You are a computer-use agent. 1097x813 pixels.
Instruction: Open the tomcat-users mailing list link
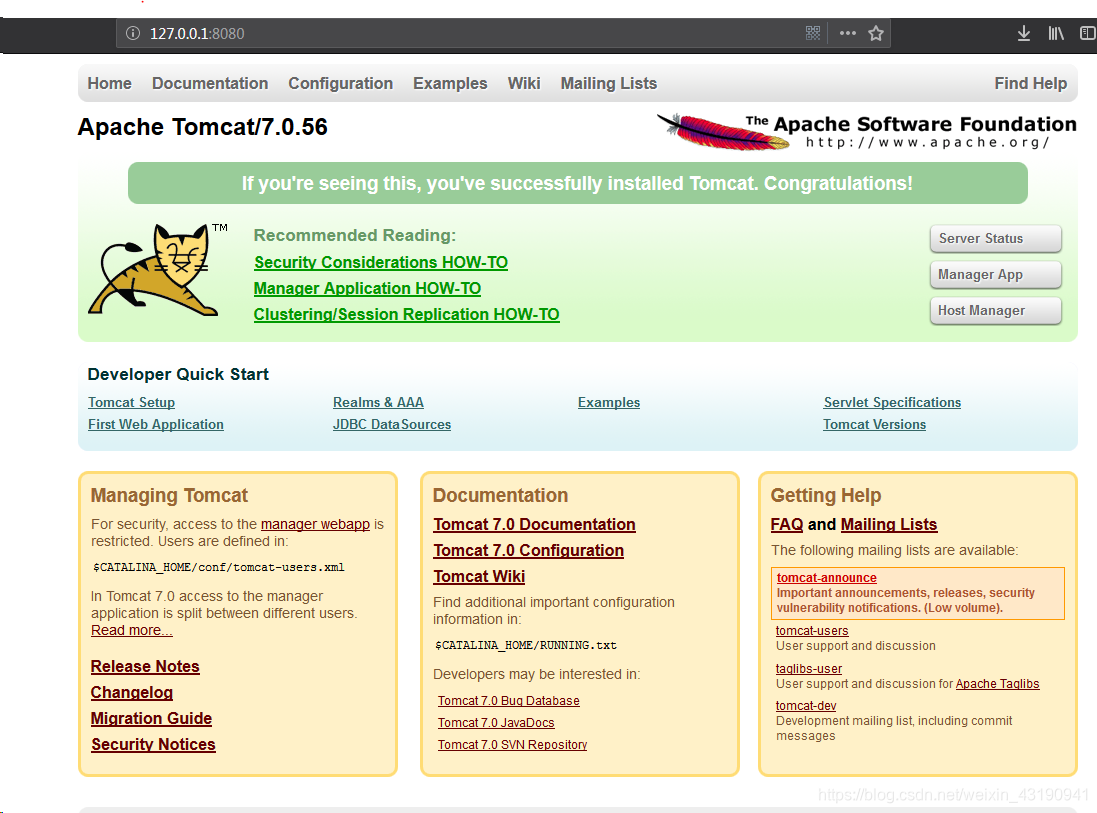pos(812,630)
